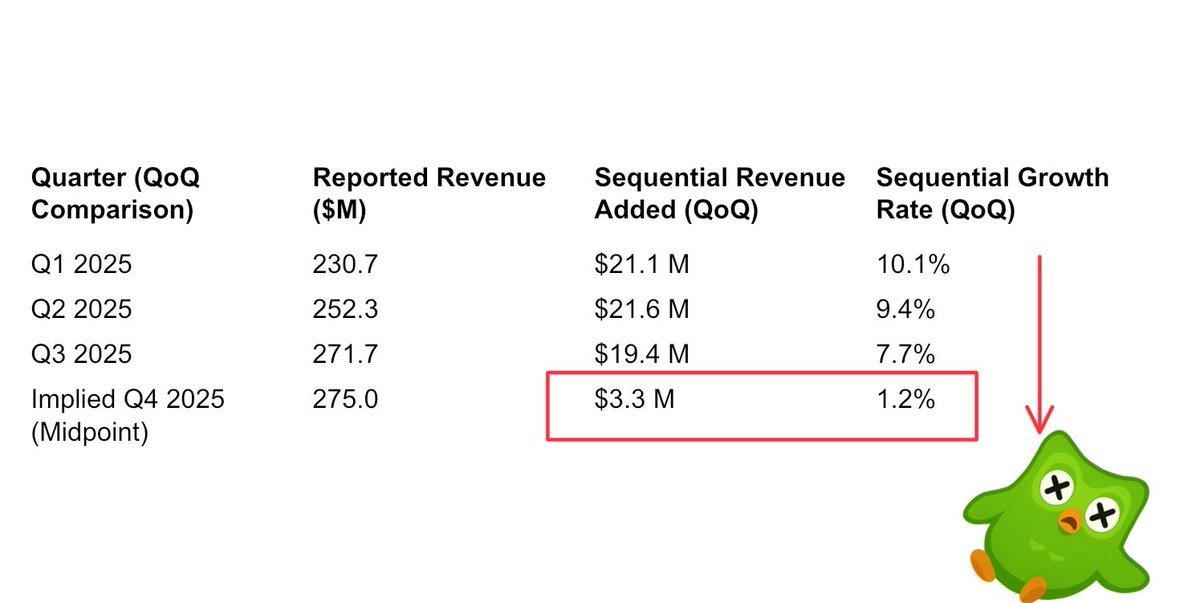Select the highlighted $3.3 M value
This screenshot has width=1200, height=603.
coord(635,400)
